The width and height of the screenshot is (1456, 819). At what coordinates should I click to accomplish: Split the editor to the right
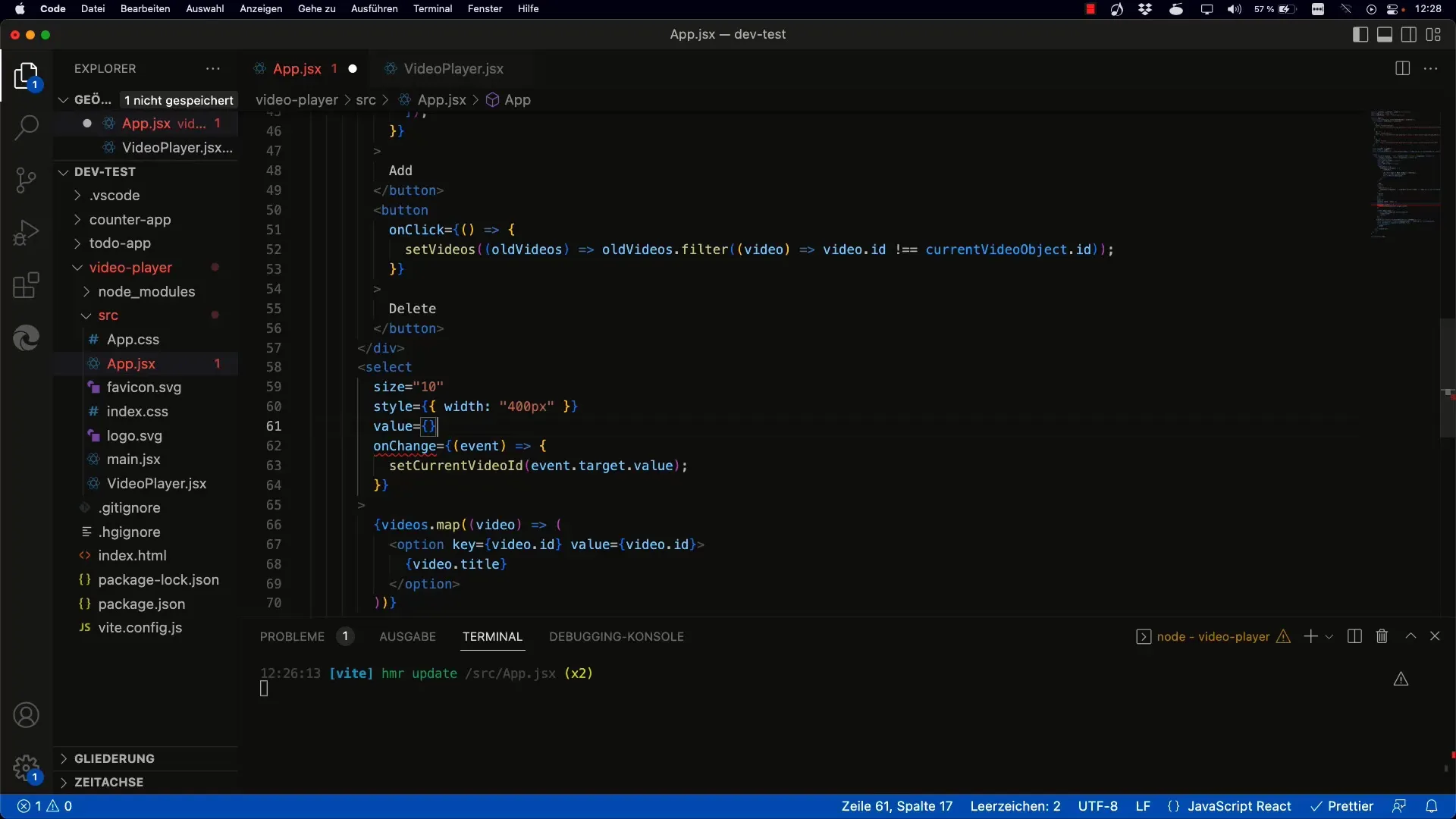pos(1402,68)
